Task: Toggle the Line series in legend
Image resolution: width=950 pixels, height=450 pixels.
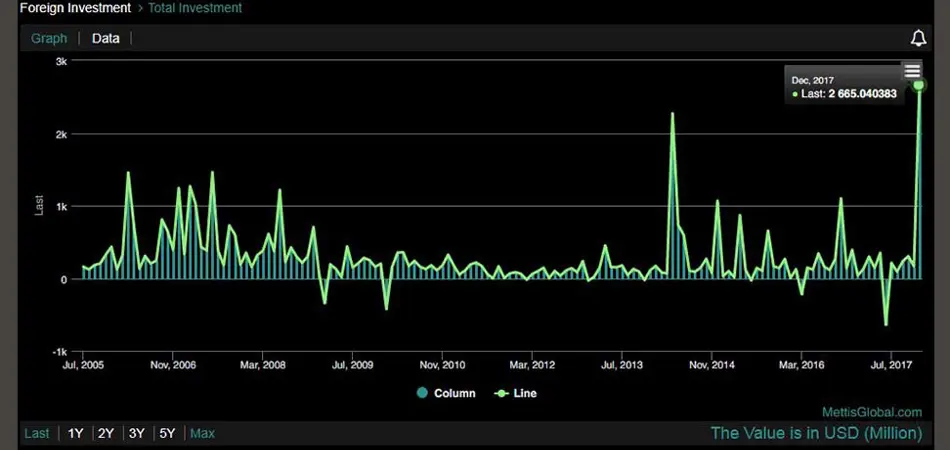Action: (516, 393)
